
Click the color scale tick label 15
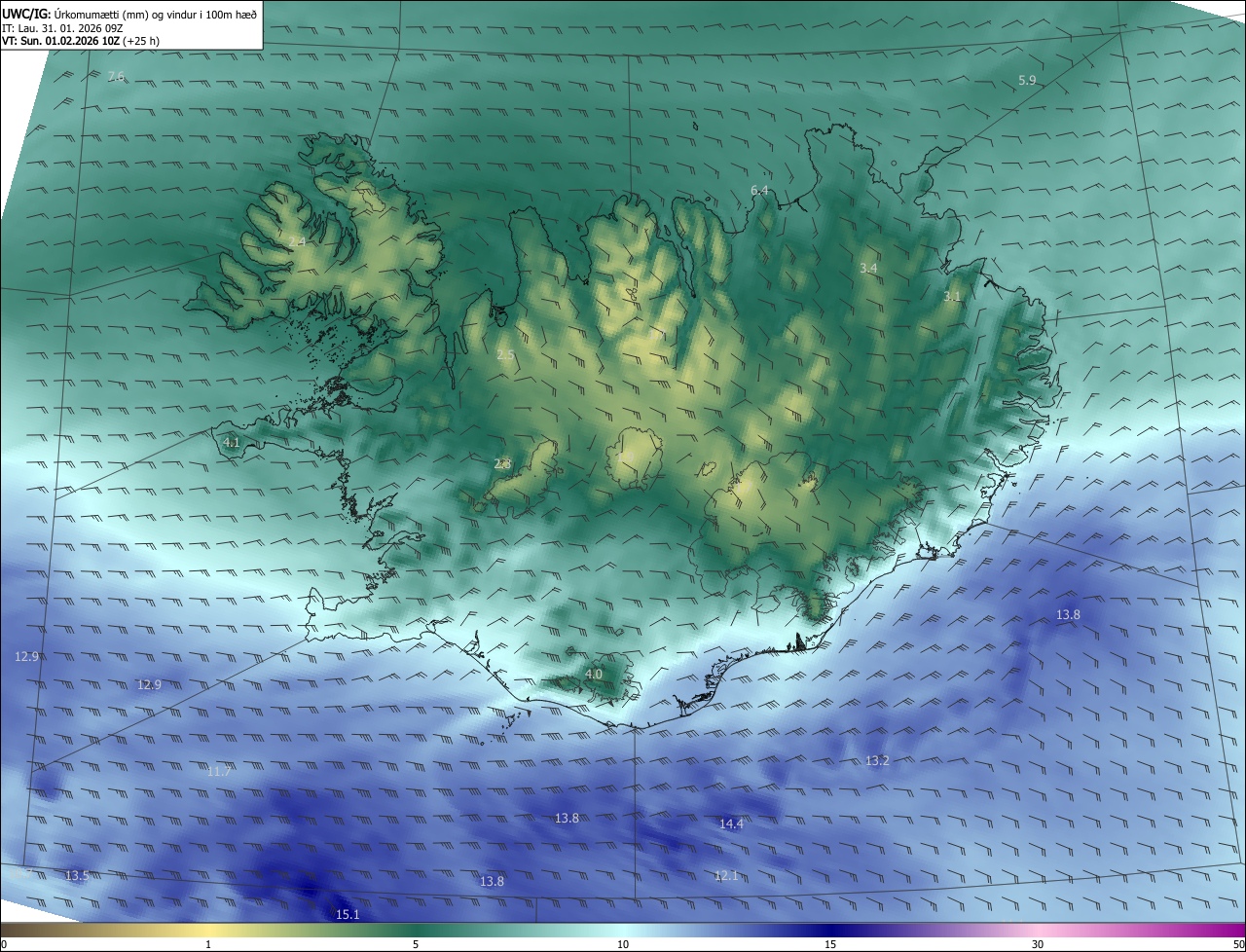(x=830, y=944)
